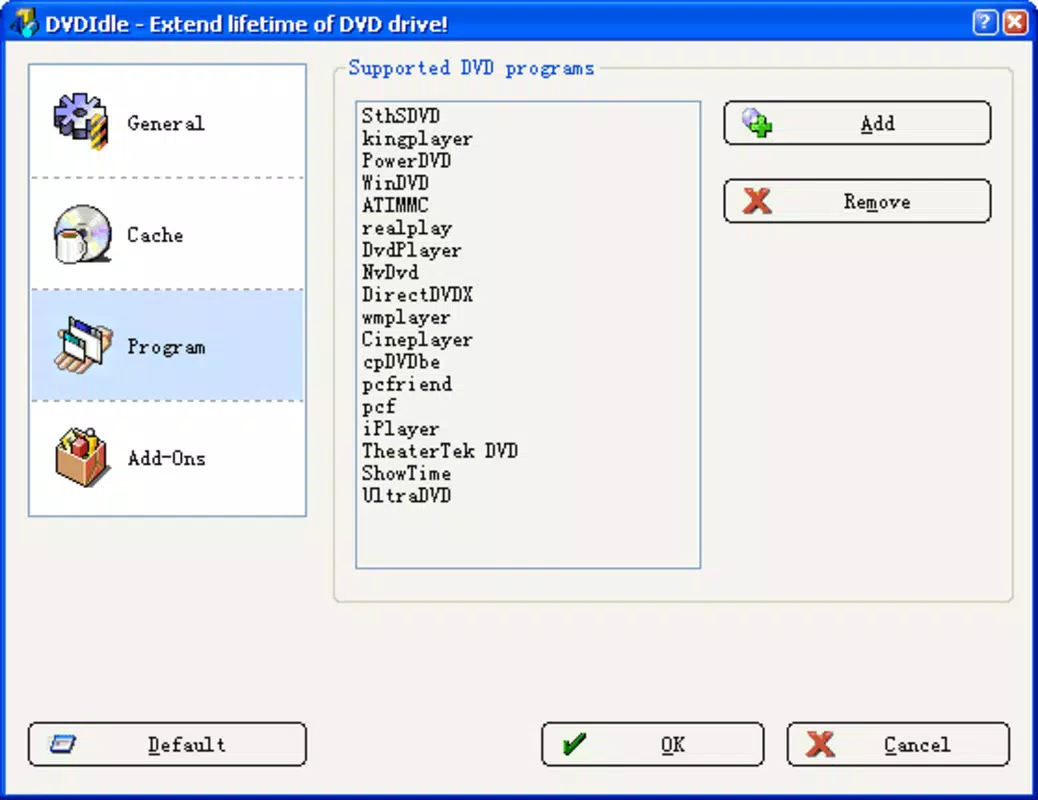Select DvdPlayer in the program list
The height and width of the screenshot is (800, 1038).
[412, 250]
